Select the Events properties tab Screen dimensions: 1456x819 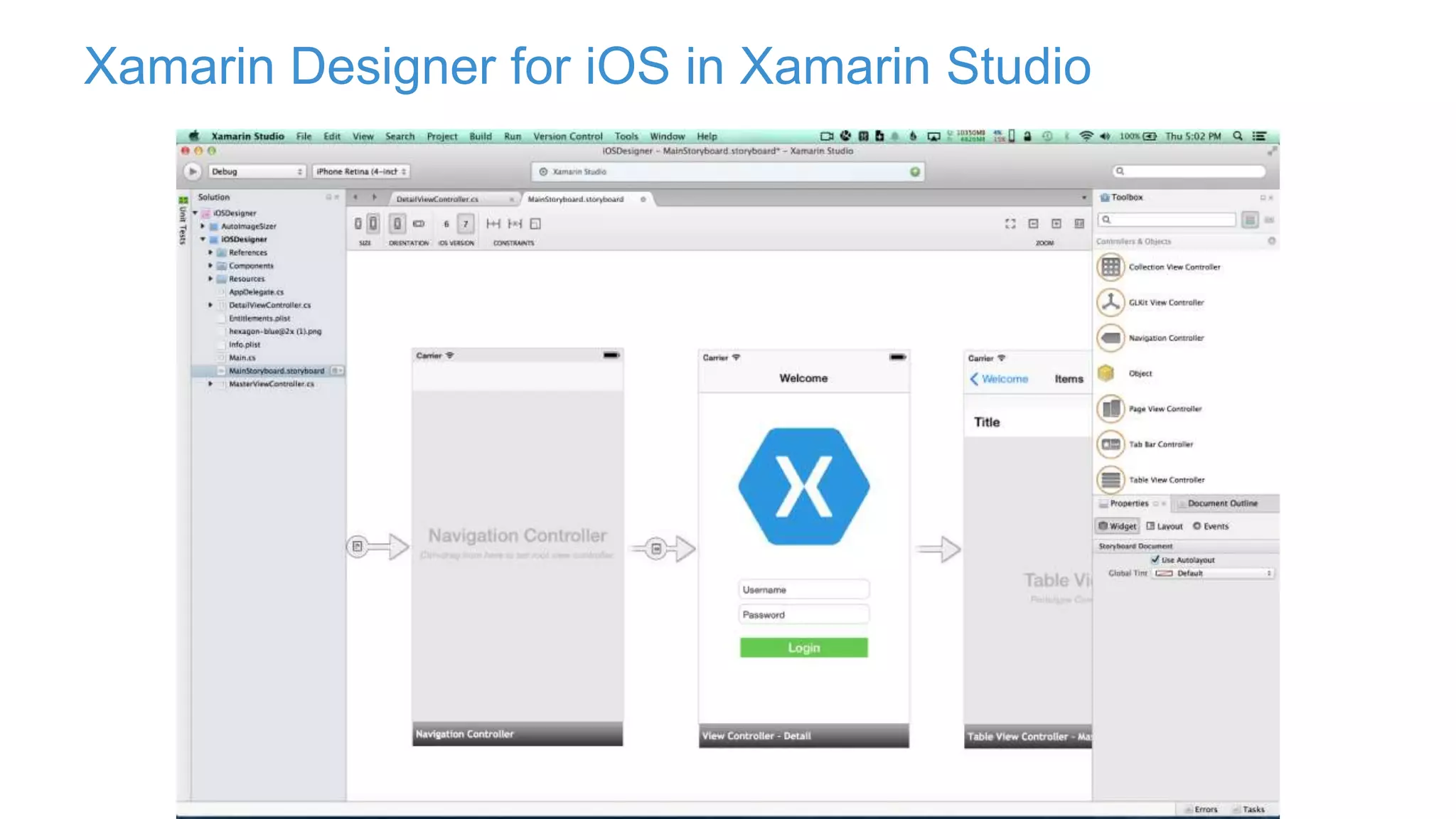(1211, 526)
